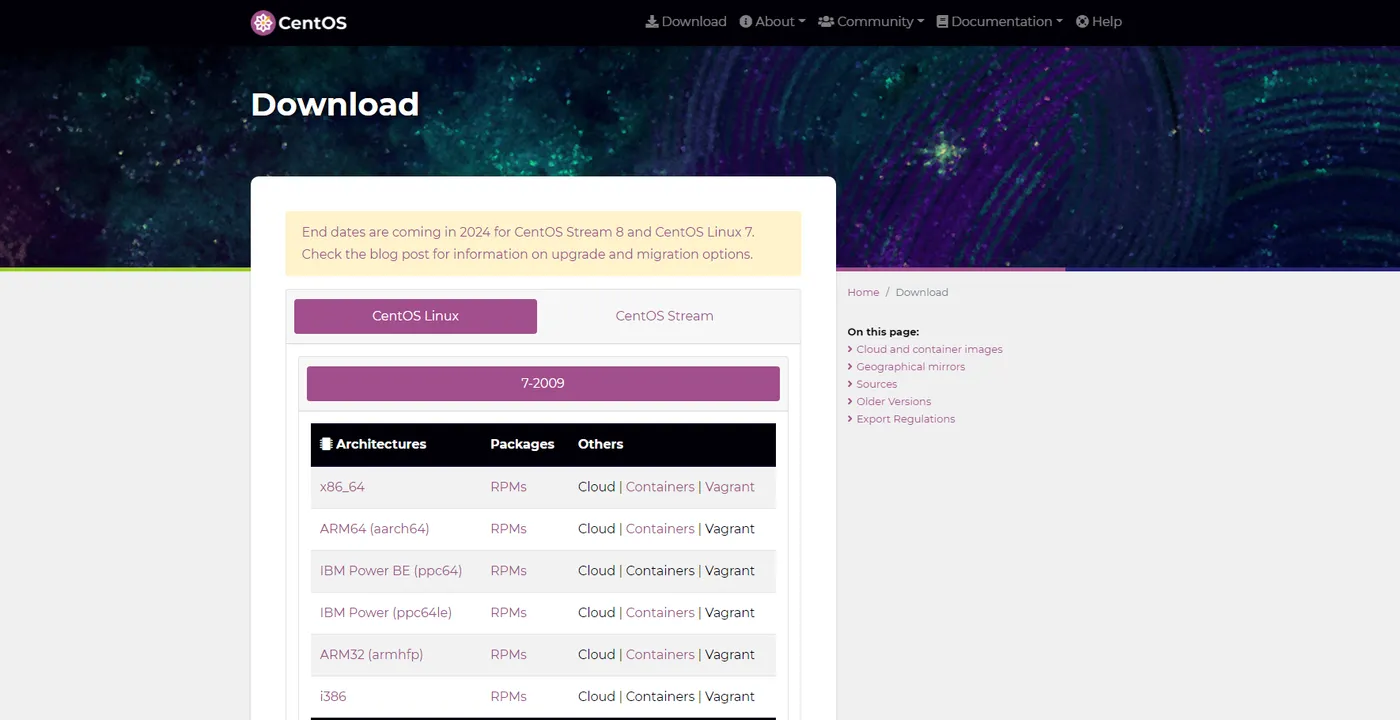
Task: Open the ARM32 (armhfp) link
Action: 371,655
